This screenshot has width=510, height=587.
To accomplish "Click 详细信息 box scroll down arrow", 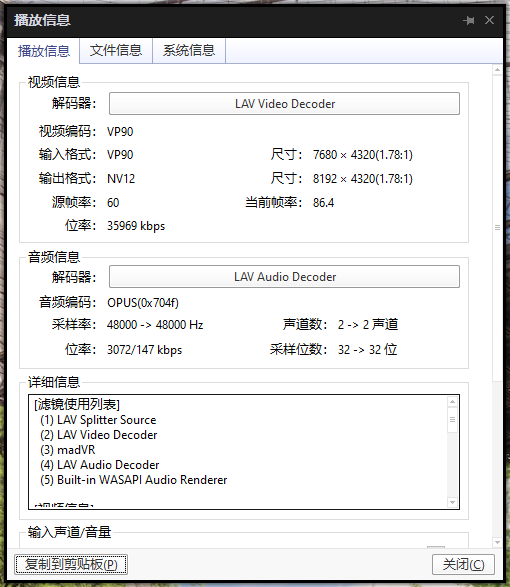I will point(452,502).
